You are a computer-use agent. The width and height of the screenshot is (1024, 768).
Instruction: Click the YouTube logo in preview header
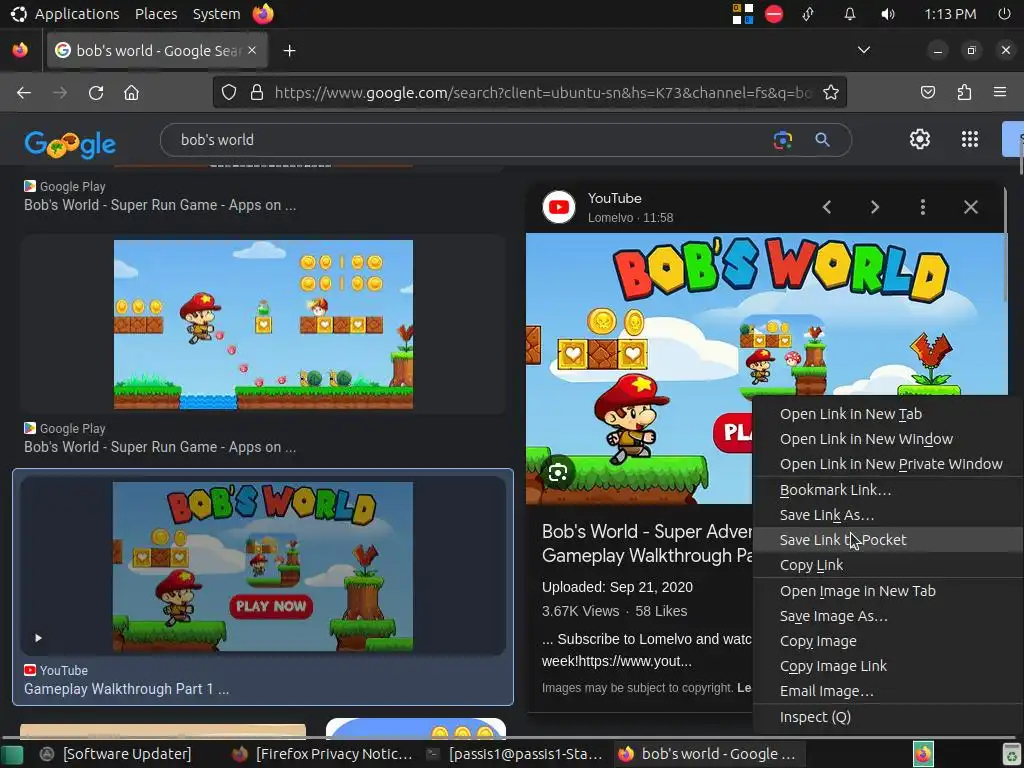click(558, 207)
